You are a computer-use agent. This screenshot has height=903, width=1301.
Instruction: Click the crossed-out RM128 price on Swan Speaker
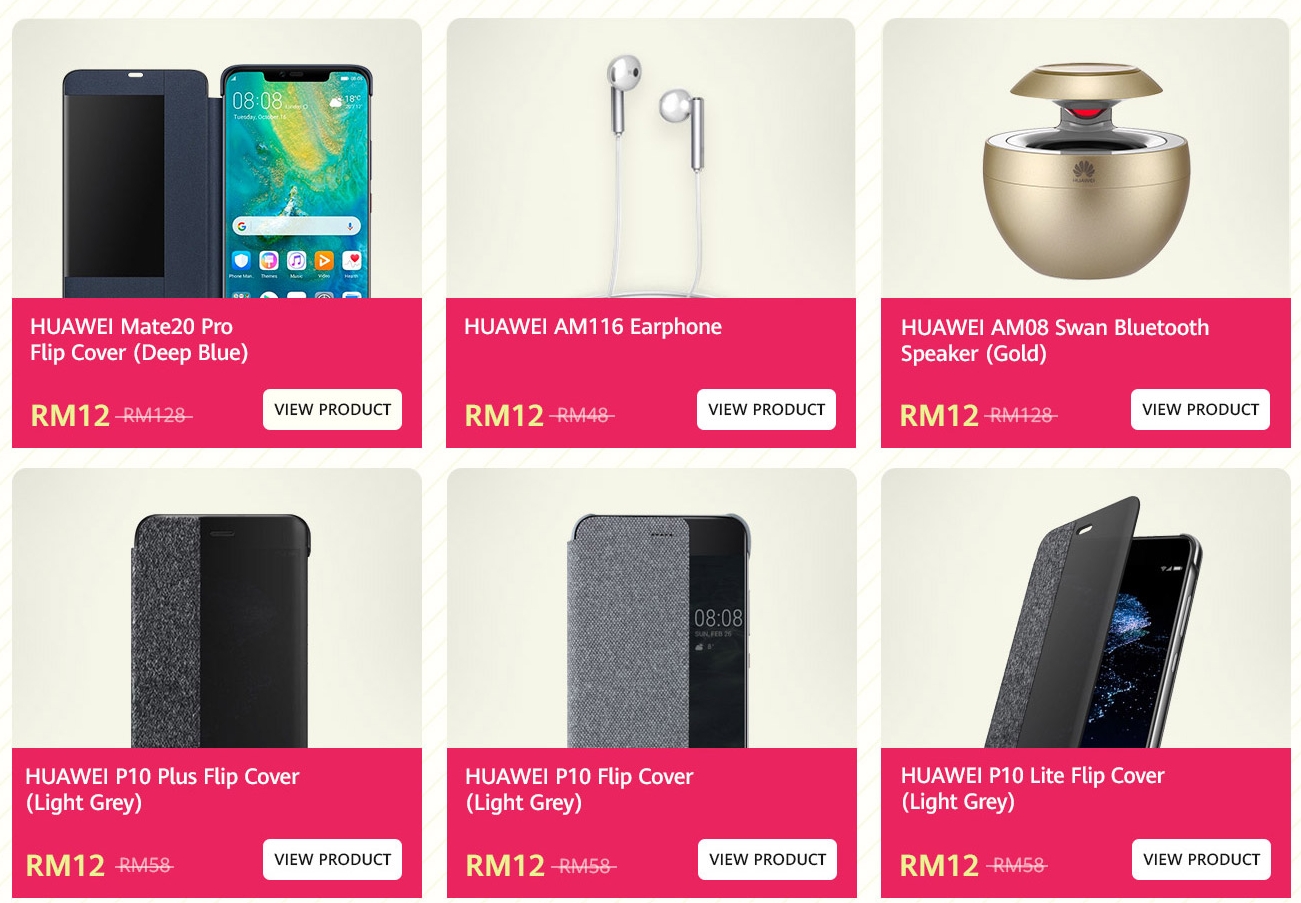[x=1020, y=415]
